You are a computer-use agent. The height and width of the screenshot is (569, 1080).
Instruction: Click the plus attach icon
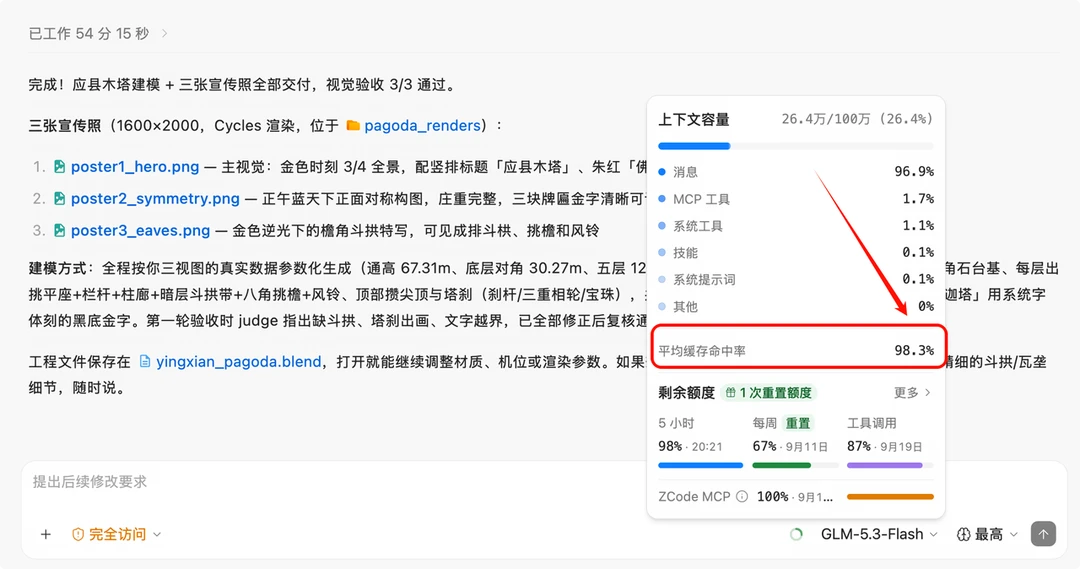click(45, 534)
